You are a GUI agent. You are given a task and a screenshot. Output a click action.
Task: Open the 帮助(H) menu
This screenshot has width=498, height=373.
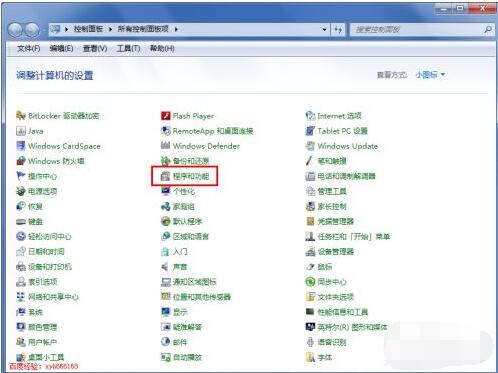click(x=162, y=49)
